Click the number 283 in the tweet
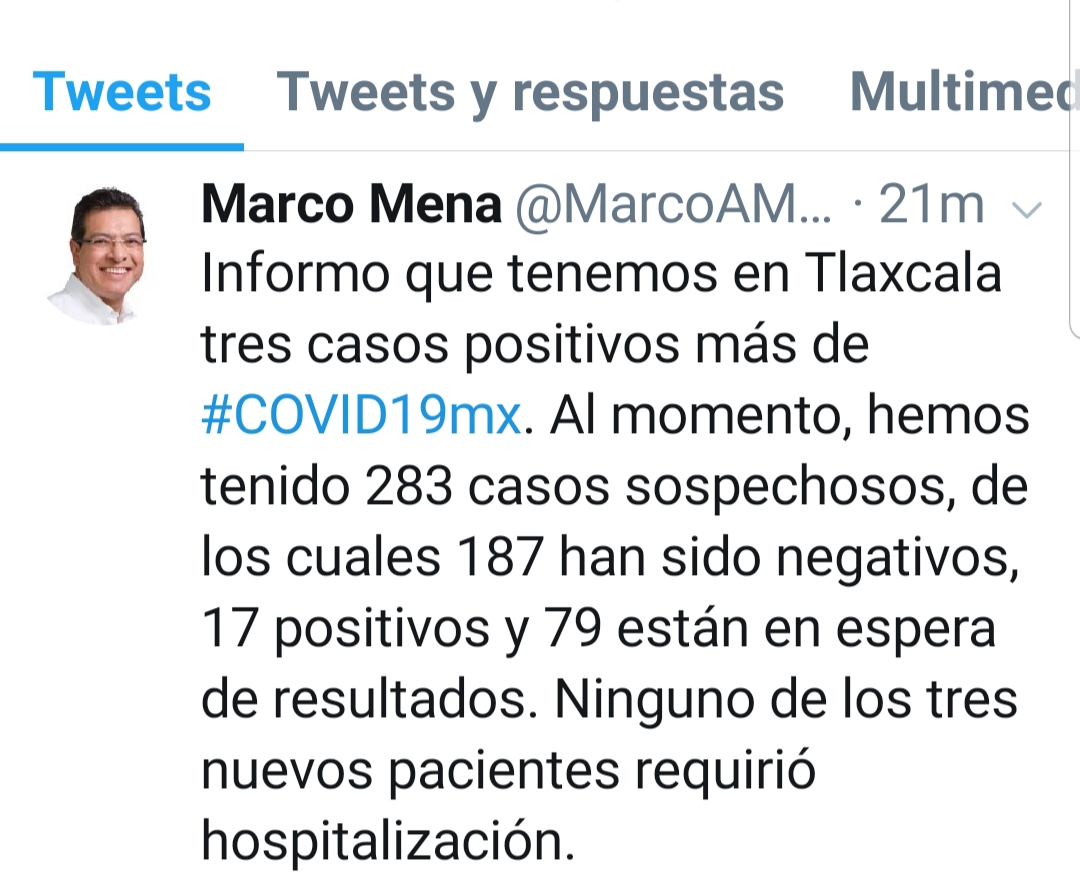The image size is (1080, 881). [x=408, y=487]
